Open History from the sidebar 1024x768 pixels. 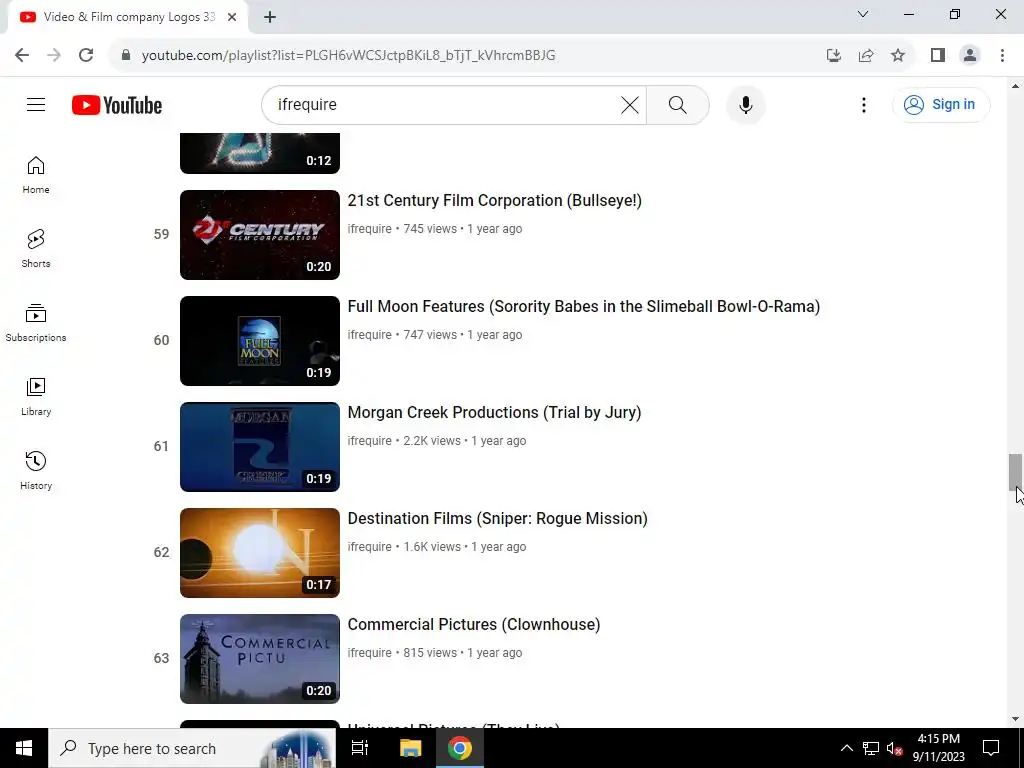point(36,470)
